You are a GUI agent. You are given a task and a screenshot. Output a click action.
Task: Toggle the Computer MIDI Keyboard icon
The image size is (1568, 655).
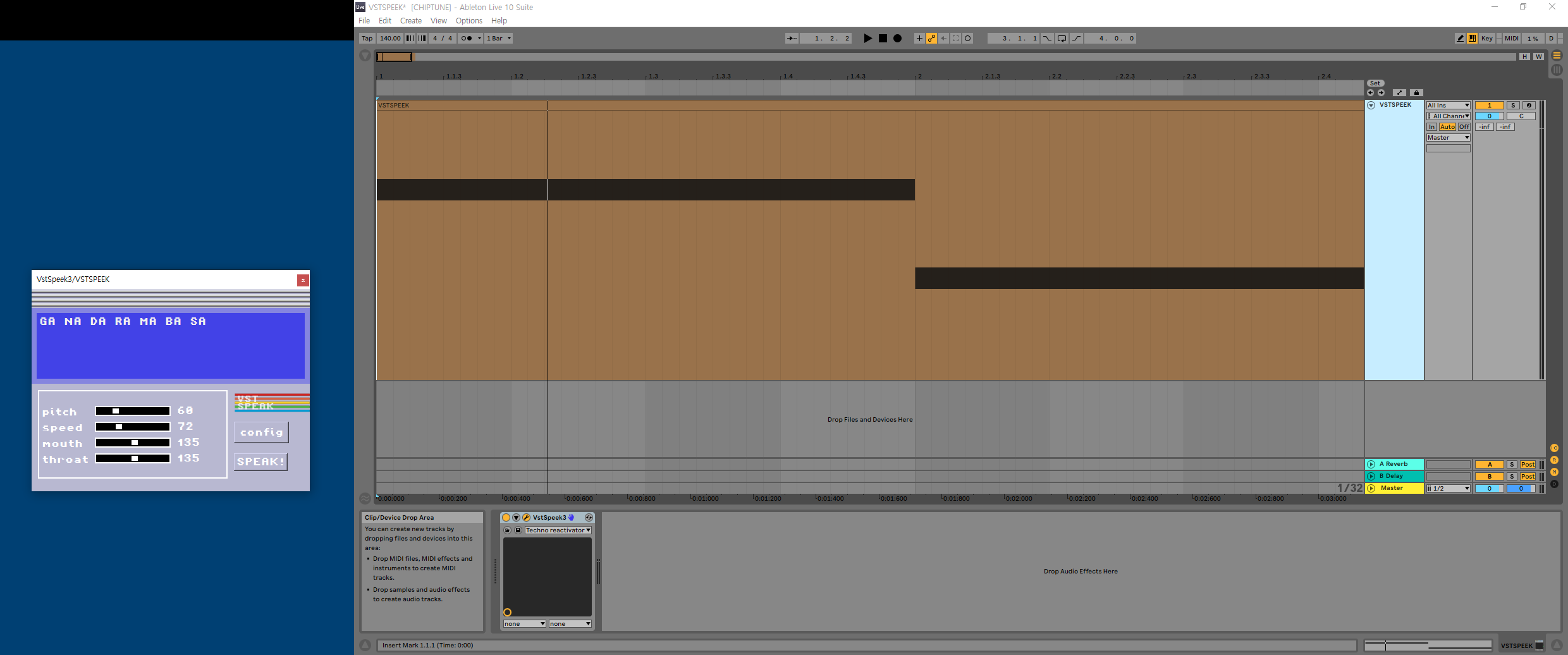click(1472, 39)
